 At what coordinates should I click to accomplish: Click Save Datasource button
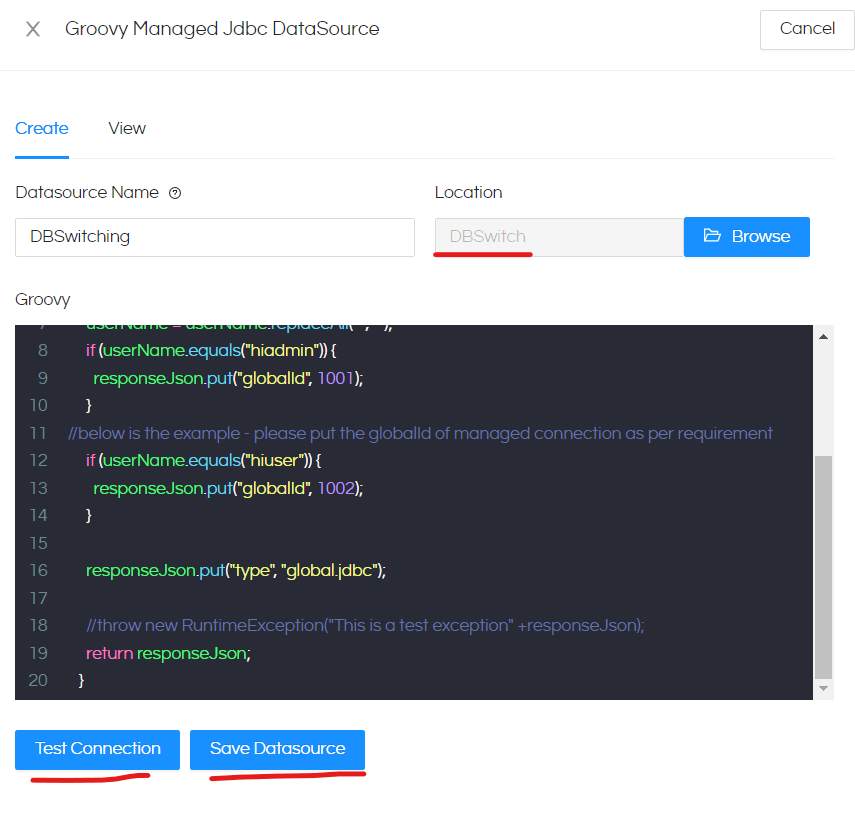(x=277, y=749)
